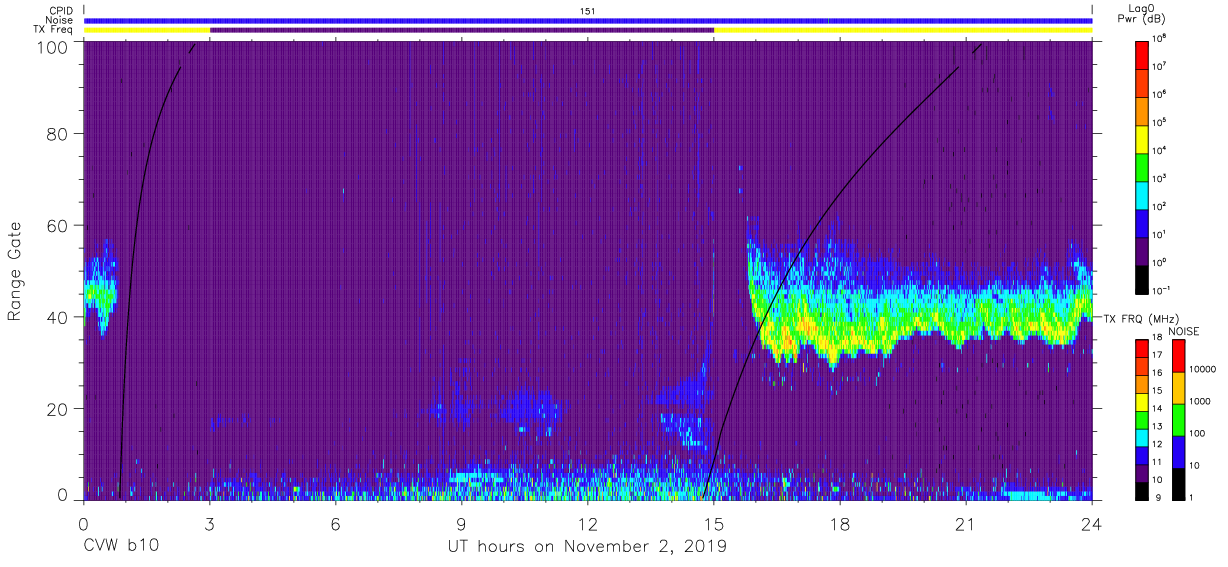Pick the yellow band of the TX FRQ colorbar
This screenshot has height=567, width=1228.
click(1142, 401)
